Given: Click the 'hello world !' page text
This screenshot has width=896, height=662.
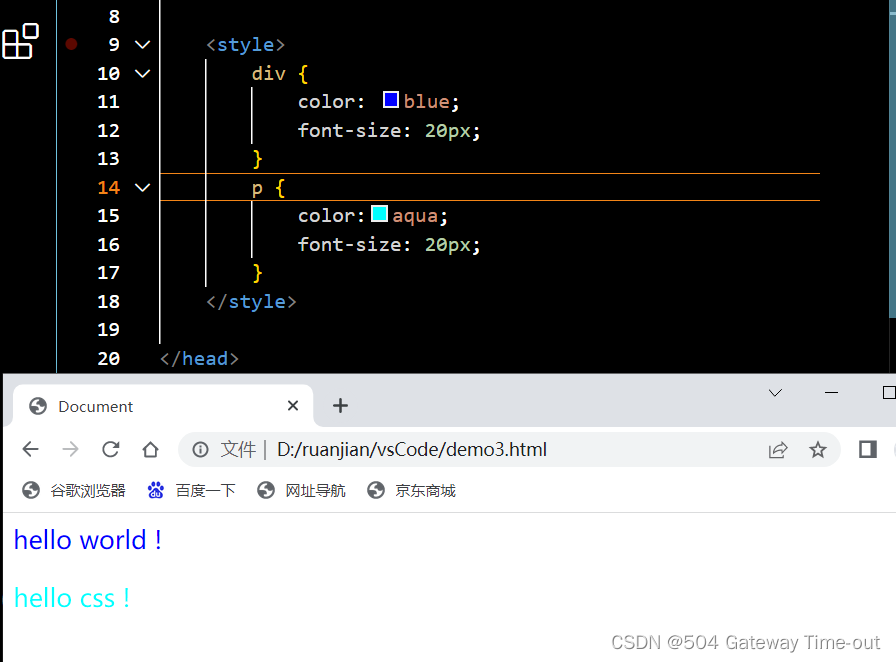Looking at the screenshot, I should (x=87, y=540).
